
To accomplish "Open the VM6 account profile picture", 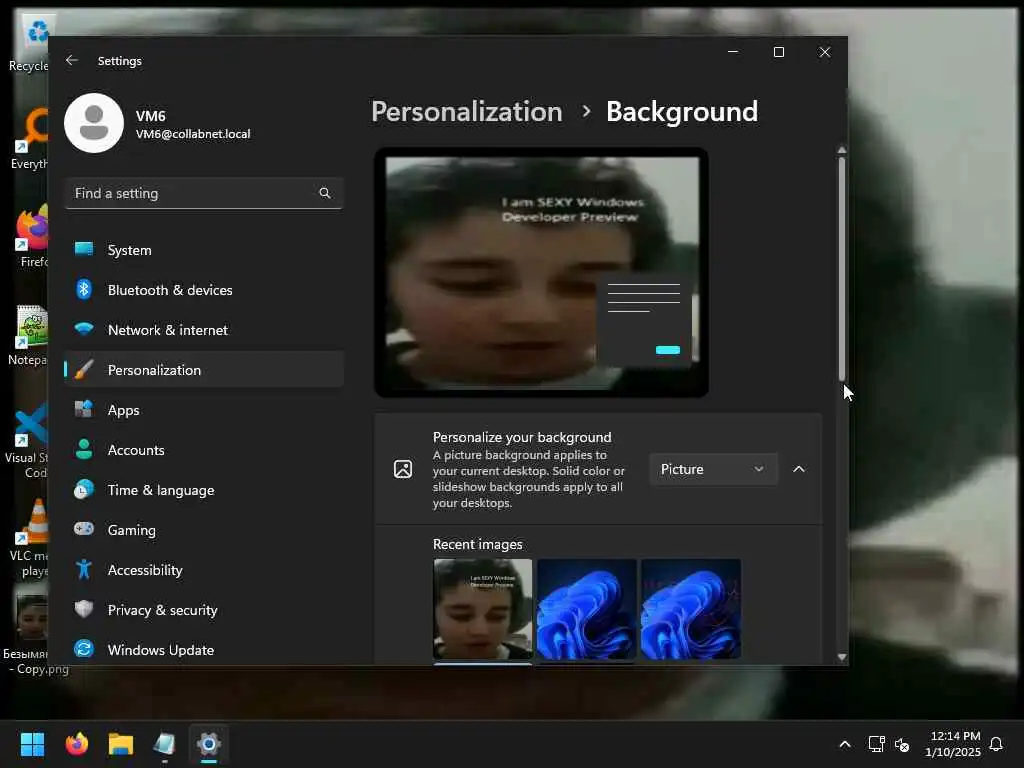I will [94, 123].
